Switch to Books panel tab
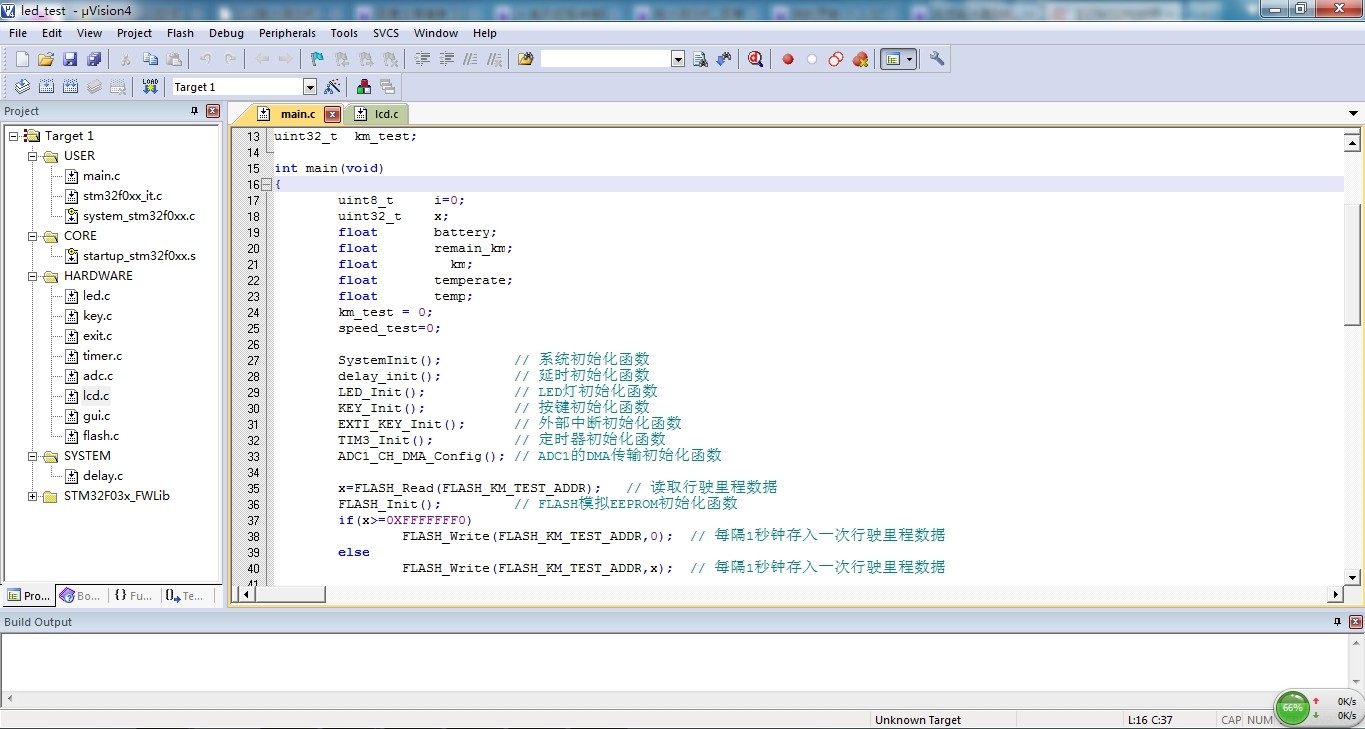Image resolution: width=1365 pixels, height=729 pixels. [81, 595]
